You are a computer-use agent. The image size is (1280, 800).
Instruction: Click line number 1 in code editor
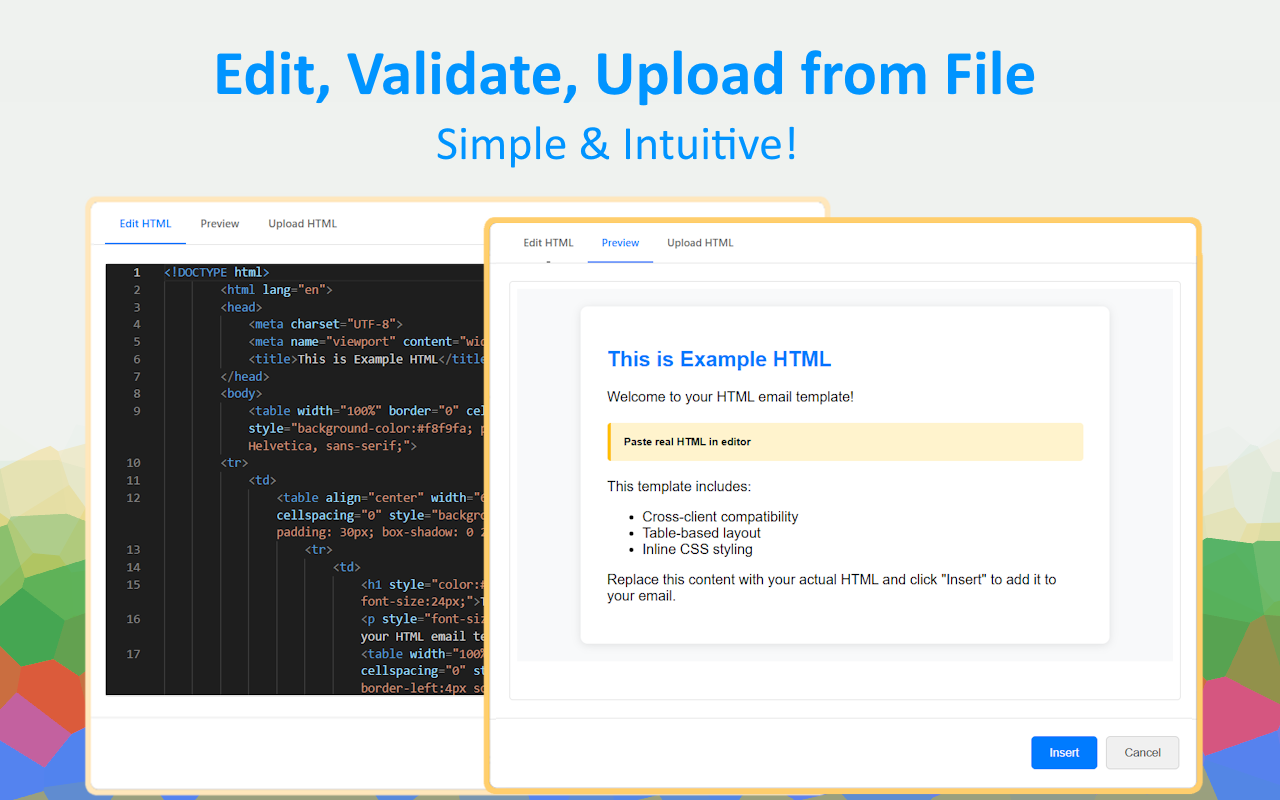pos(137,272)
